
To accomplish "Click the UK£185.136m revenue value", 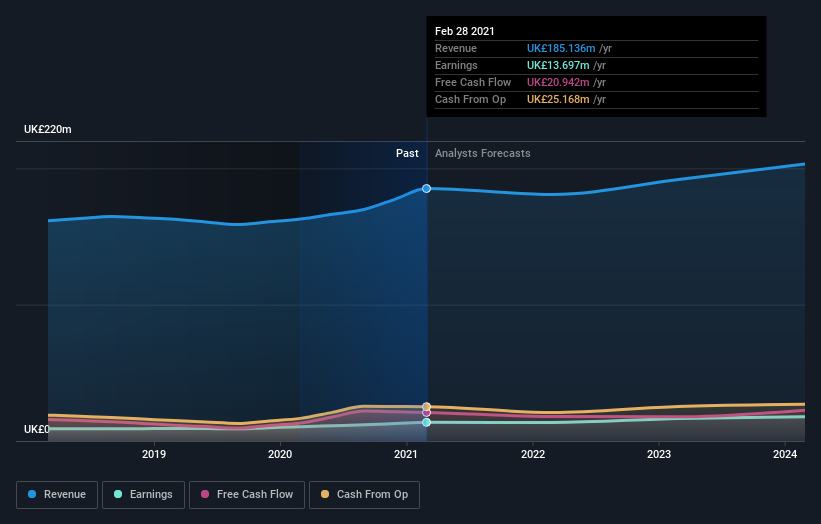I will (561, 48).
